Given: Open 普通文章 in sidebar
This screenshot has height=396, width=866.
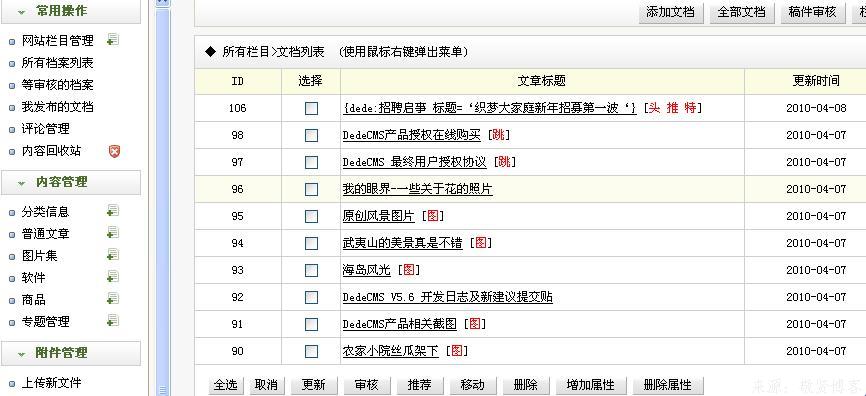Looking at the screenshot, I should click(x=45, y=234).
